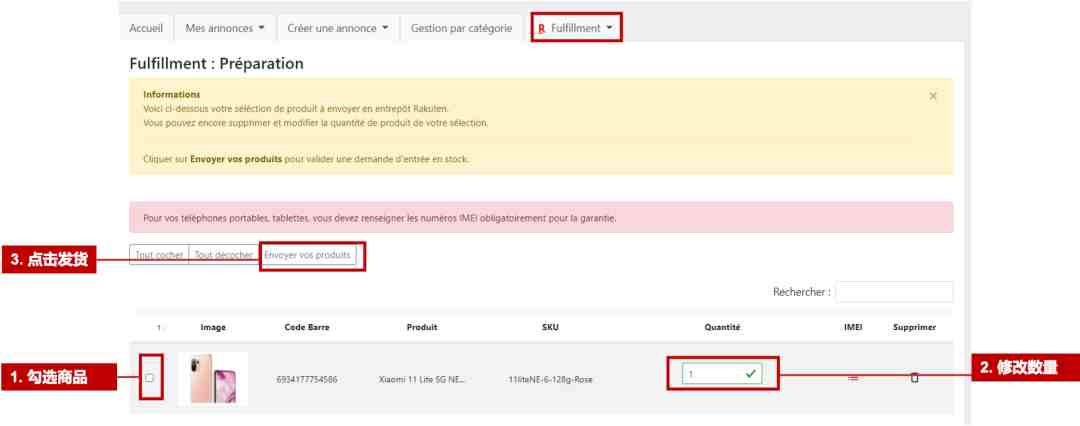The image size is (1080, 426).
Task: Expand the Fulfillment menu
Action: coord(576,28)
